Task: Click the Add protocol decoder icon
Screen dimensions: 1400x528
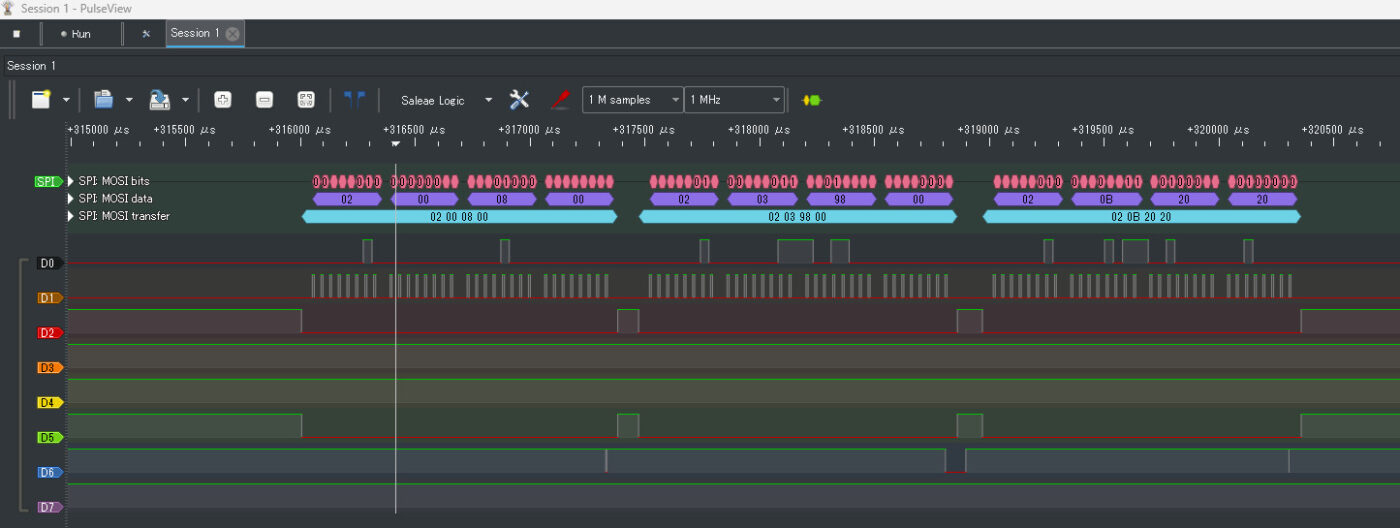Action: 811,100
